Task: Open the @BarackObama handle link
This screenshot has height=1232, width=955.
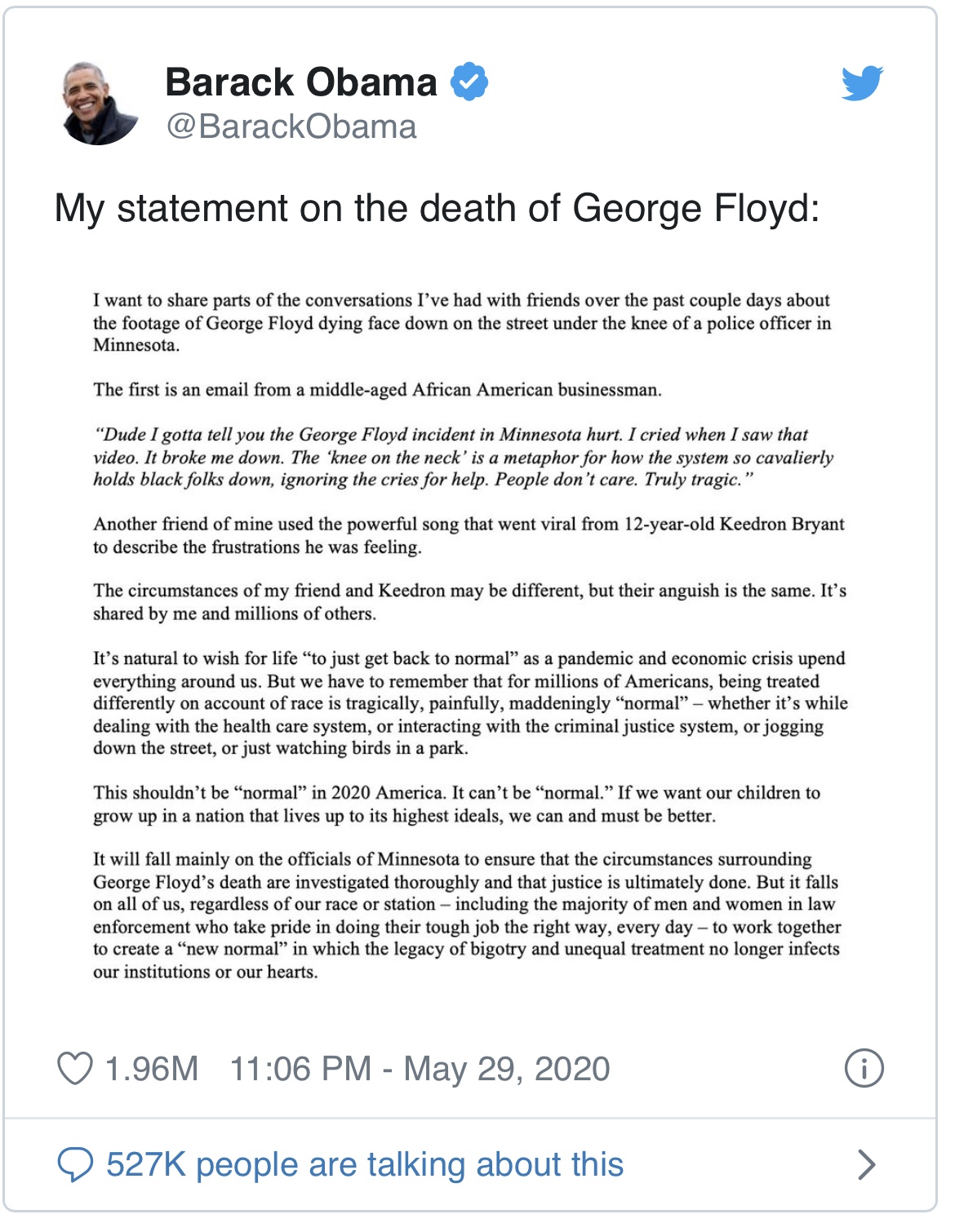Action: pos(291,127)
